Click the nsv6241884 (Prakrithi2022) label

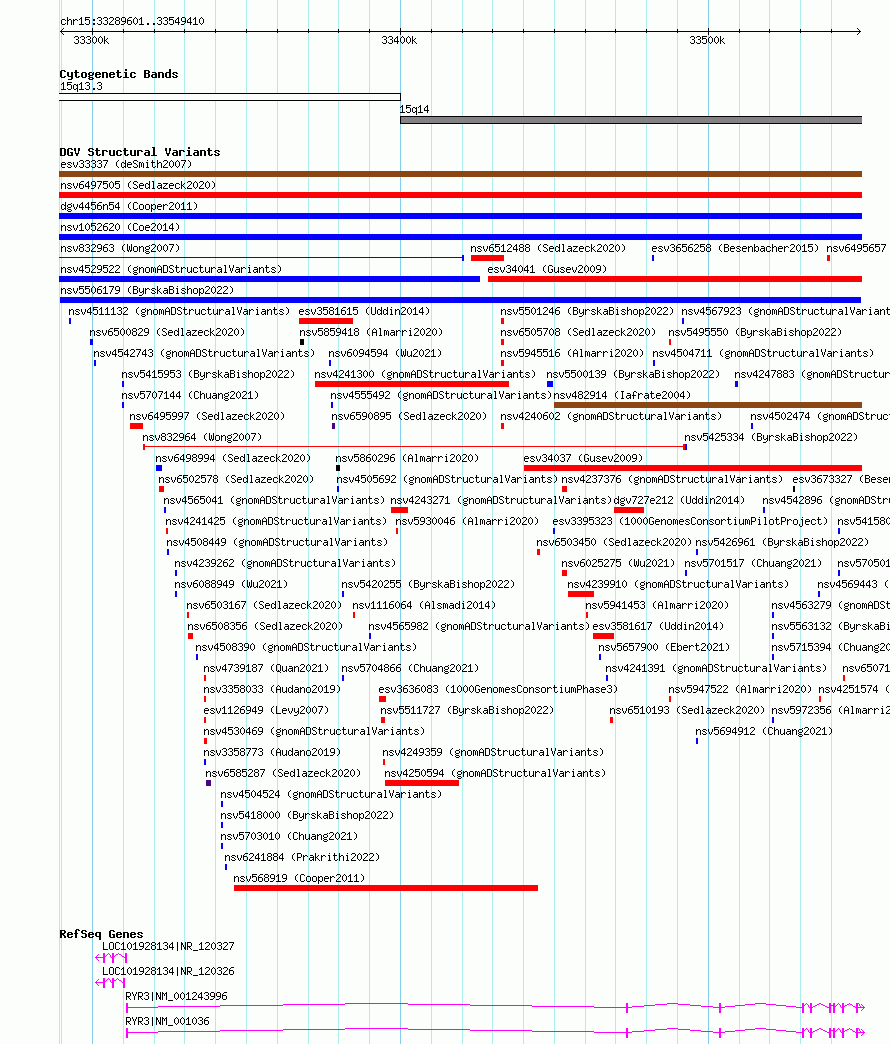[302, 858]
